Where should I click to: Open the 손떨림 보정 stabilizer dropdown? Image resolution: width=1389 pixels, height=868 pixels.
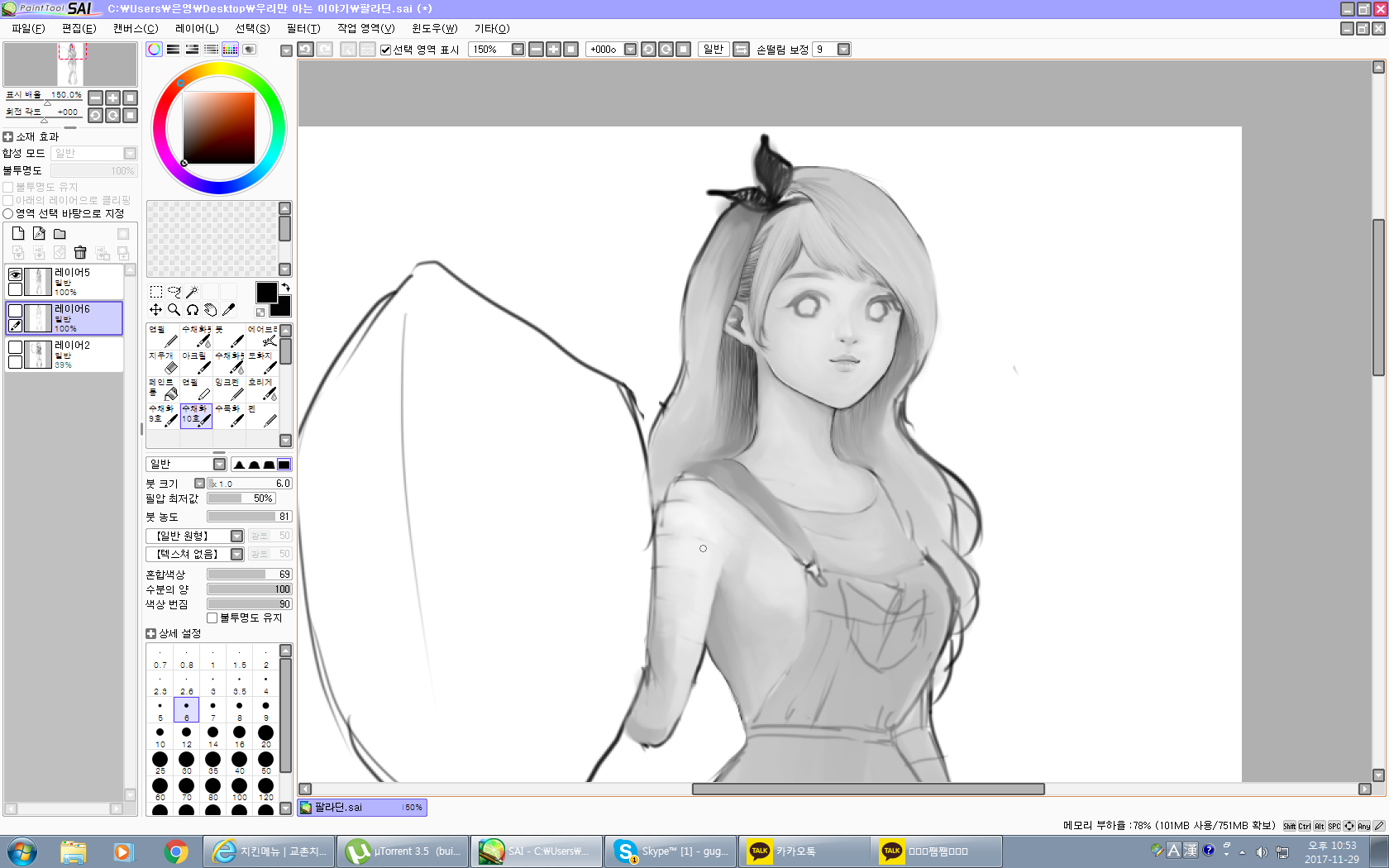point(843,50)
